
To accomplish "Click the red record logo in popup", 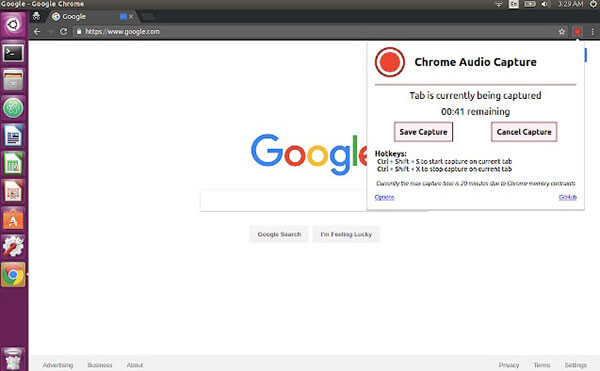I will pos(390,62).
